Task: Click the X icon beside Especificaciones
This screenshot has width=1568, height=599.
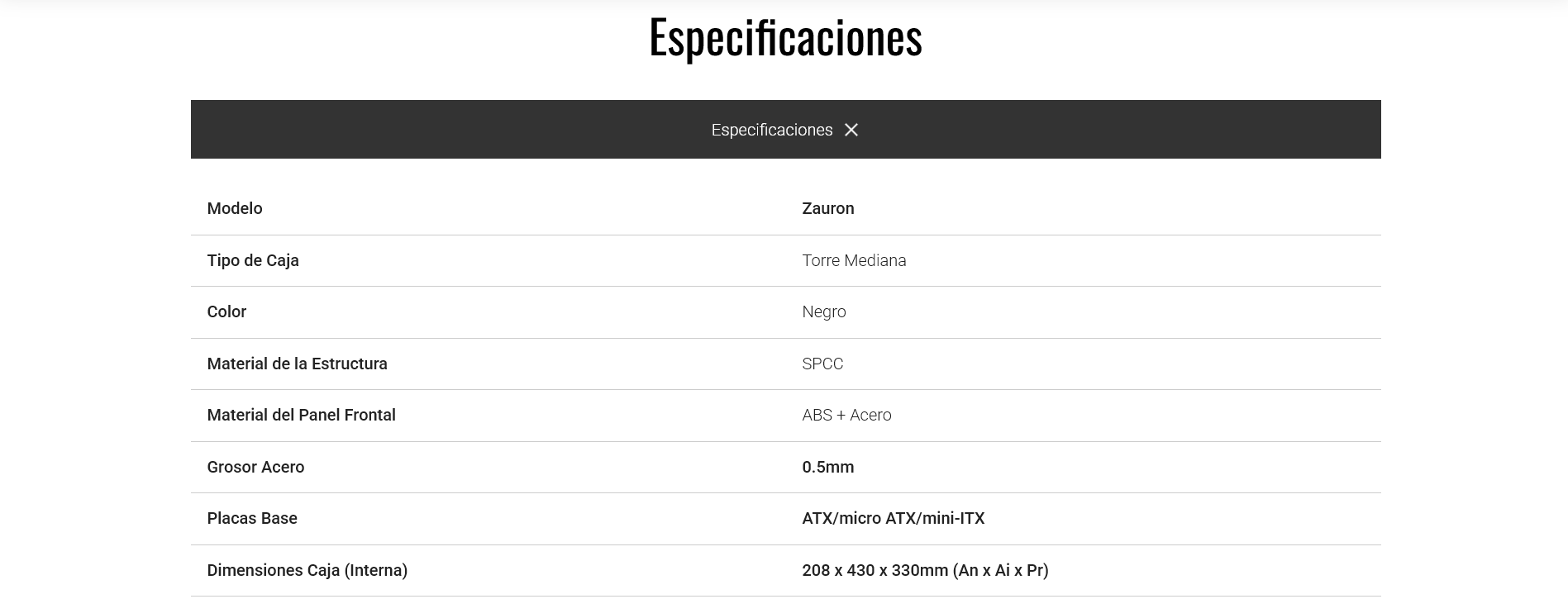Action: 851,130
